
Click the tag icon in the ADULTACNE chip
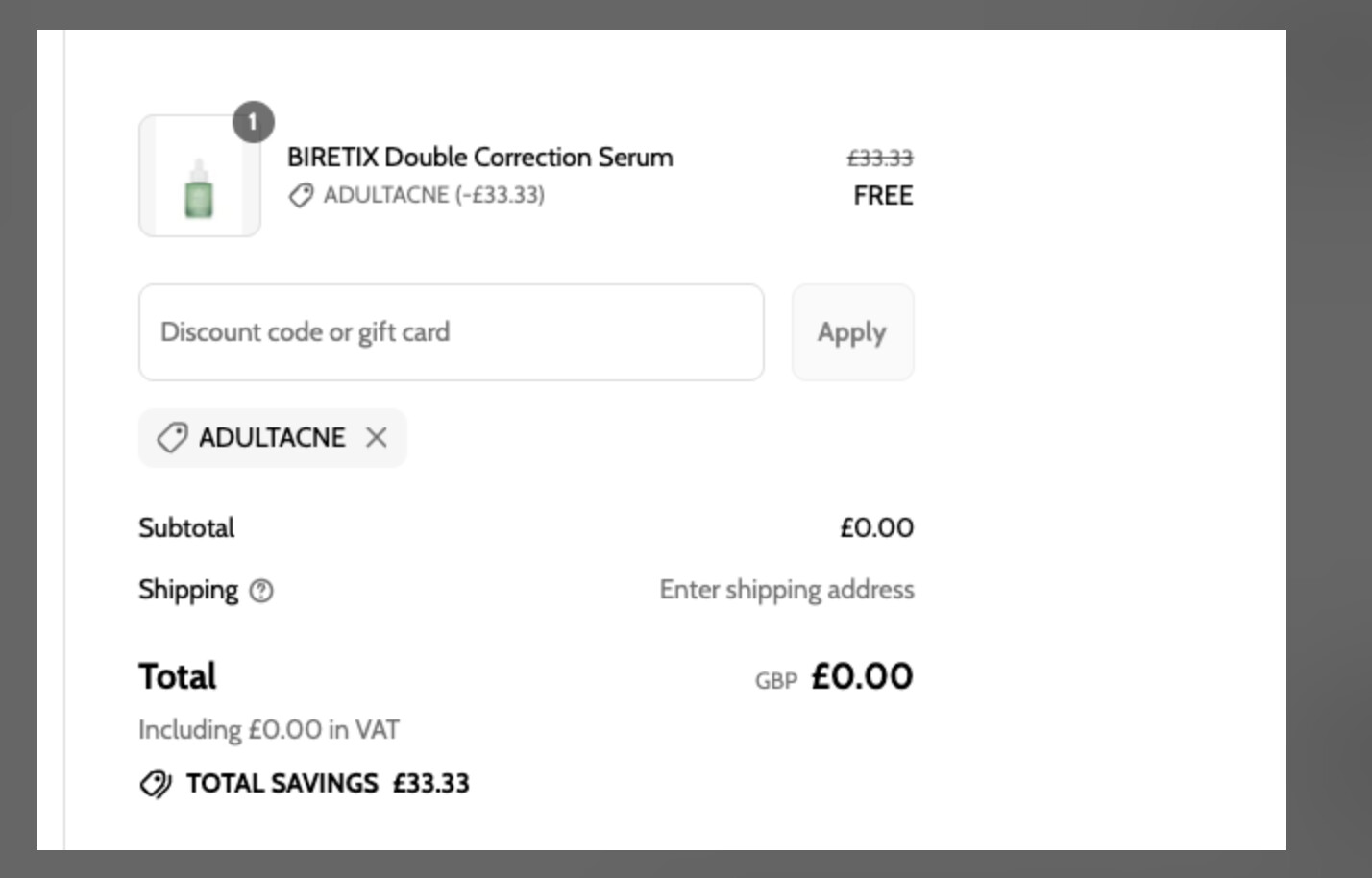pyautogui.click(x=172, y=438)
